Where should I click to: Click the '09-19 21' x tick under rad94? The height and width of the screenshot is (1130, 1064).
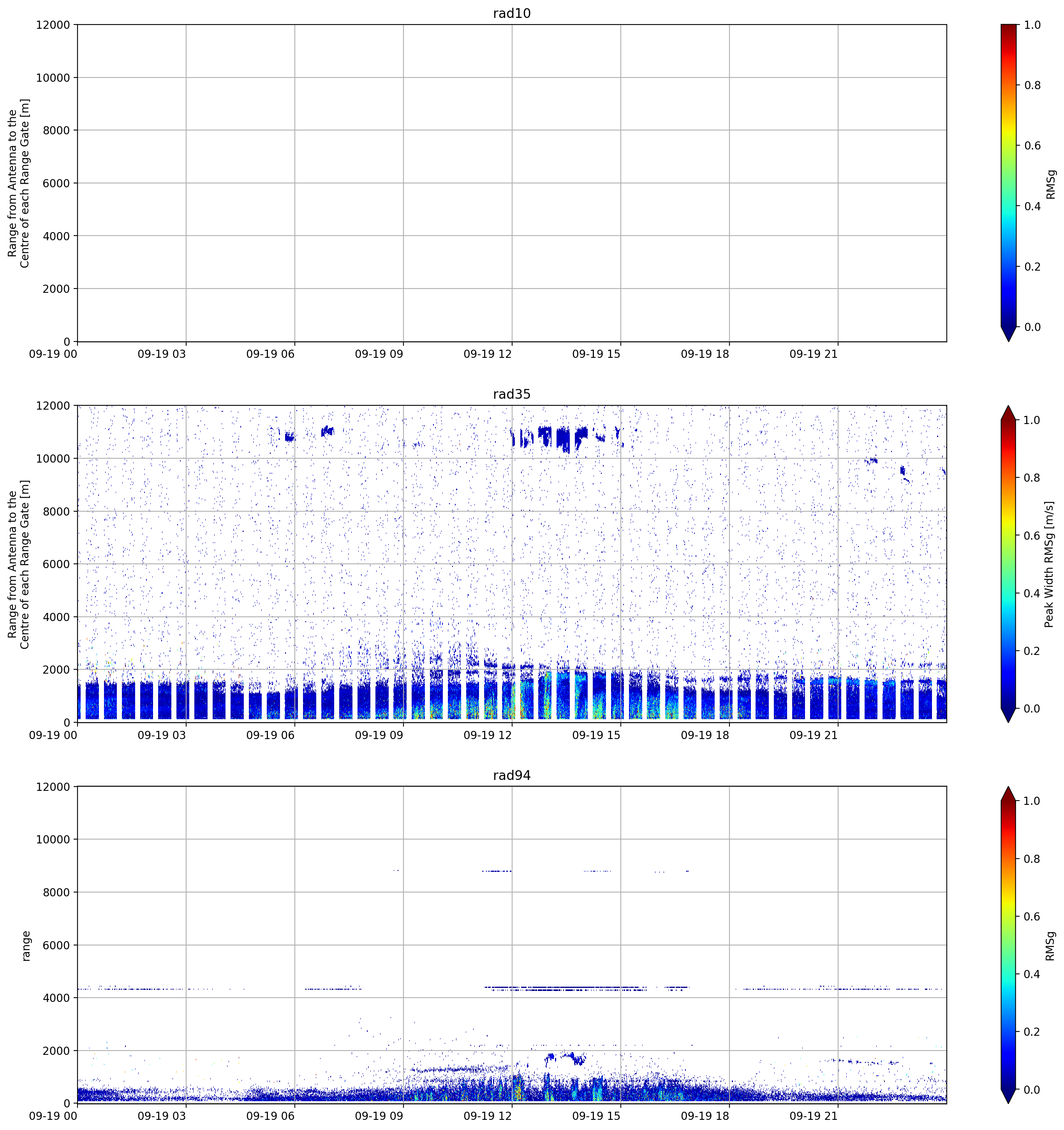click(813, 1116)
